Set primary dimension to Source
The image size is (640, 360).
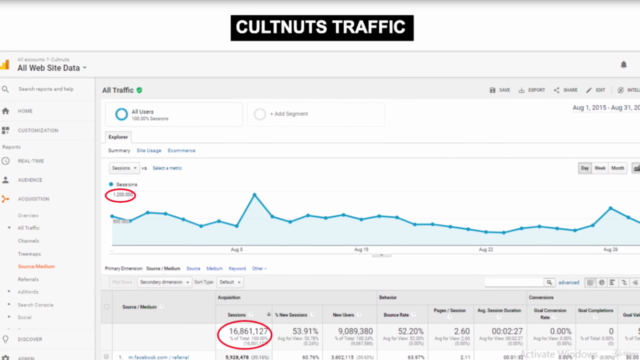click(x=193, y=269)
